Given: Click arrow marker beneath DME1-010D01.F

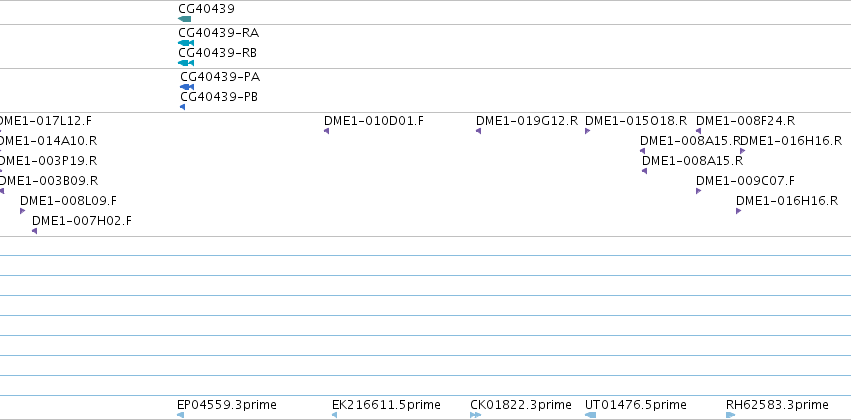Looking at the screenshot, I should (x=326, y=131).
